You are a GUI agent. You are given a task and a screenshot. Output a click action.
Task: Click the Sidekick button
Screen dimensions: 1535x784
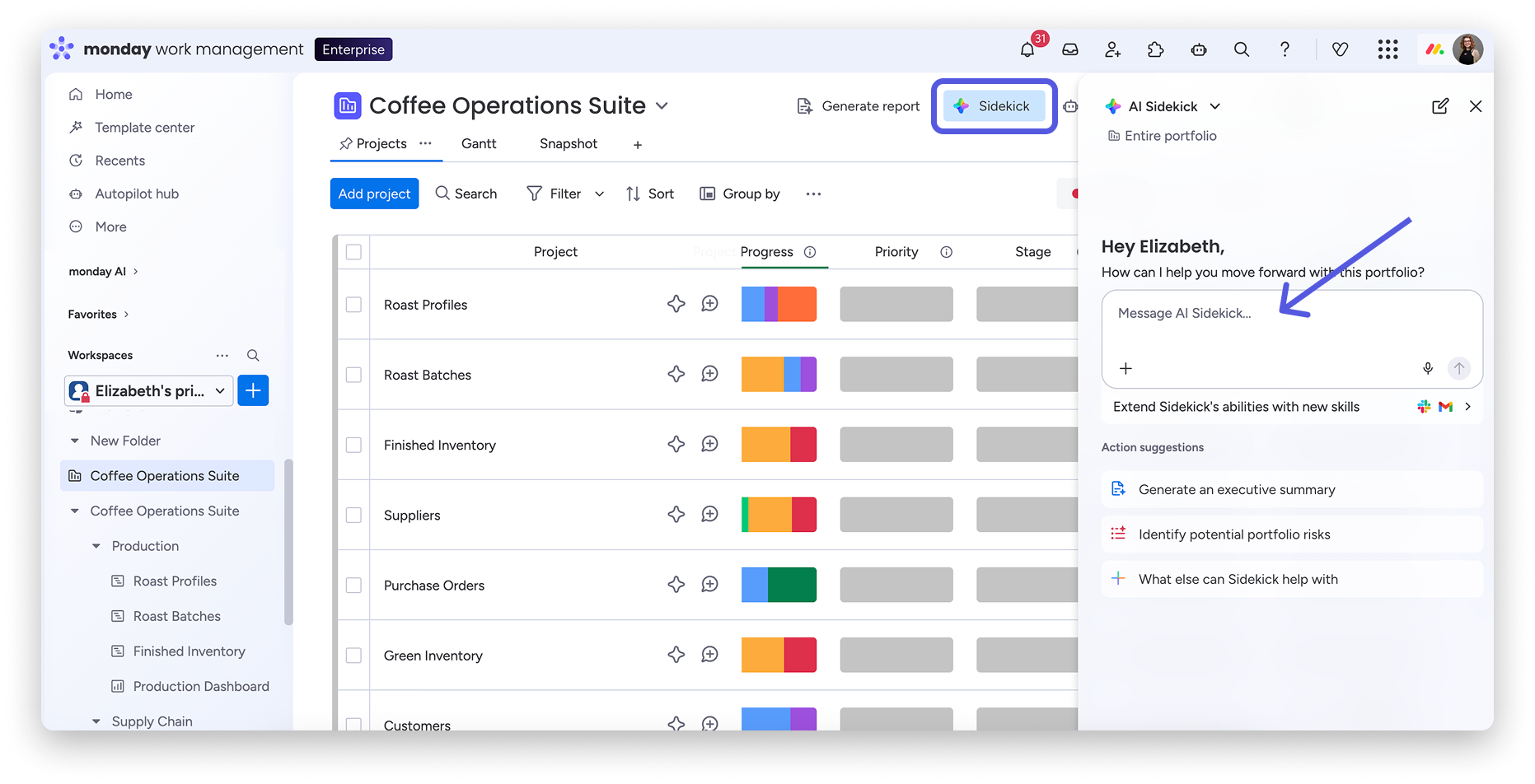994,106
